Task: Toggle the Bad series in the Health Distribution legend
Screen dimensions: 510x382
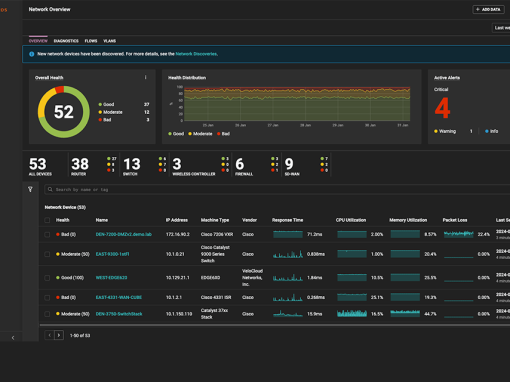Action: (223, 134)
